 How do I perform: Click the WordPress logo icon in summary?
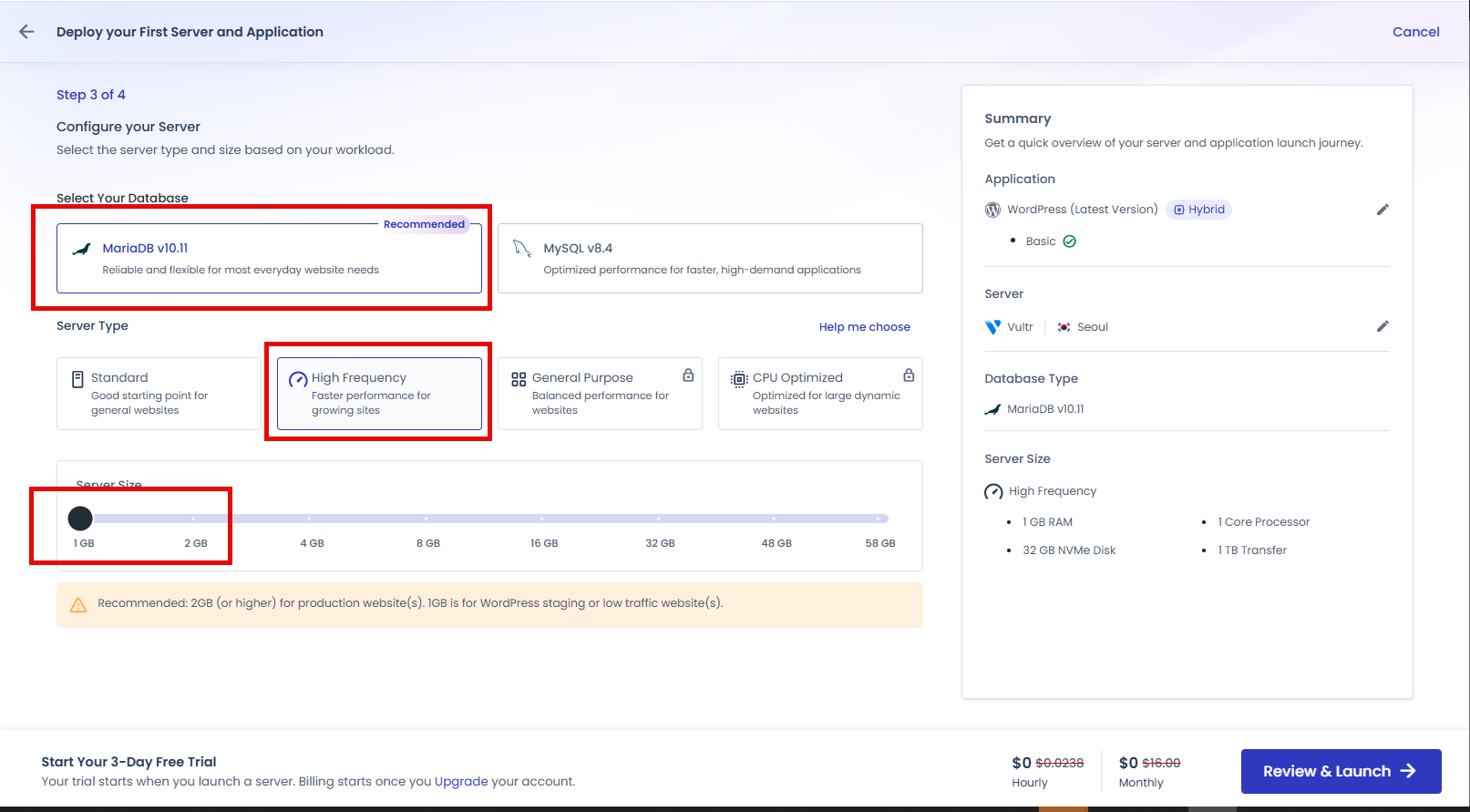[x=992, y=210]
